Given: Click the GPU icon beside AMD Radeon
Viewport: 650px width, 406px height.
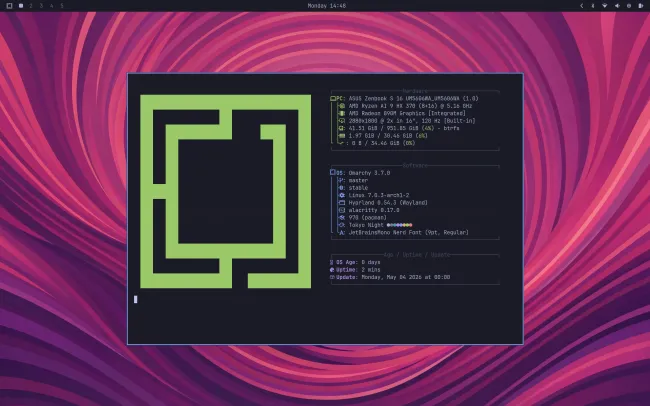Looking at the screenshot, I should [342, 114].
